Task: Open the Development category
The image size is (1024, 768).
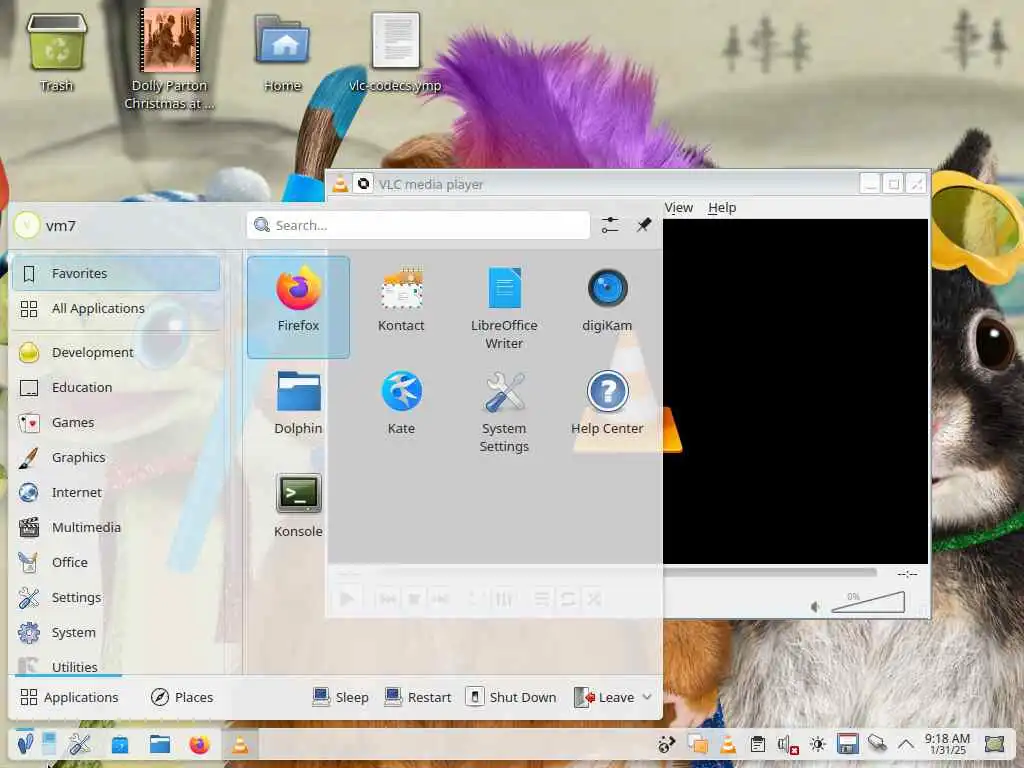Action: [116, 353]
